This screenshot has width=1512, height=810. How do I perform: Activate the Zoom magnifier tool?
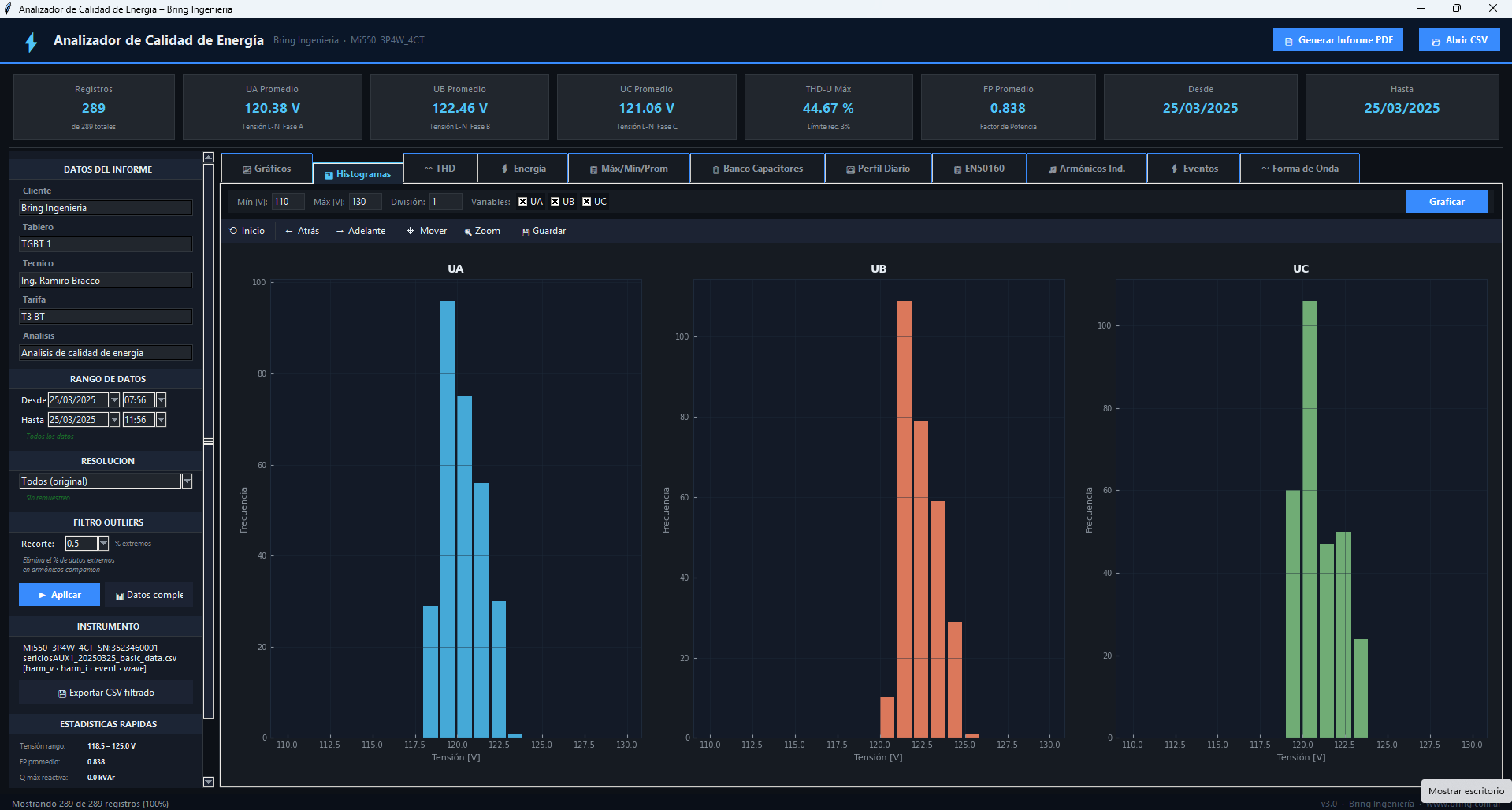(481, 231)
